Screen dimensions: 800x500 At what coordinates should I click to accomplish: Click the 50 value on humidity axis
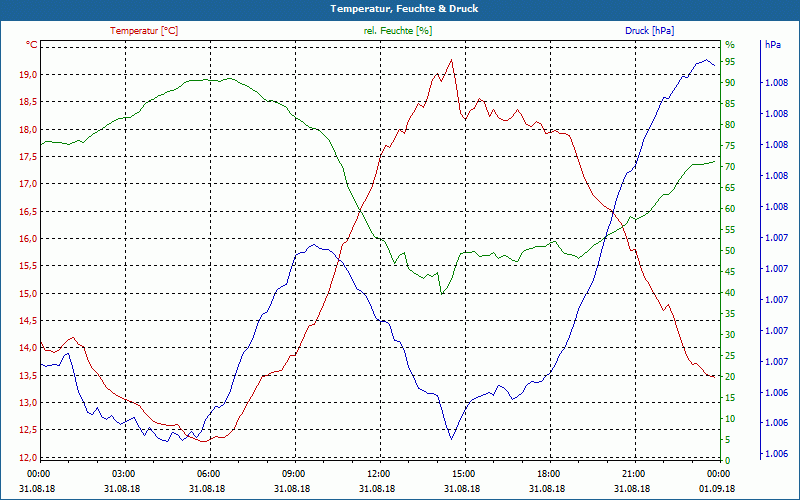pos(730,251)
